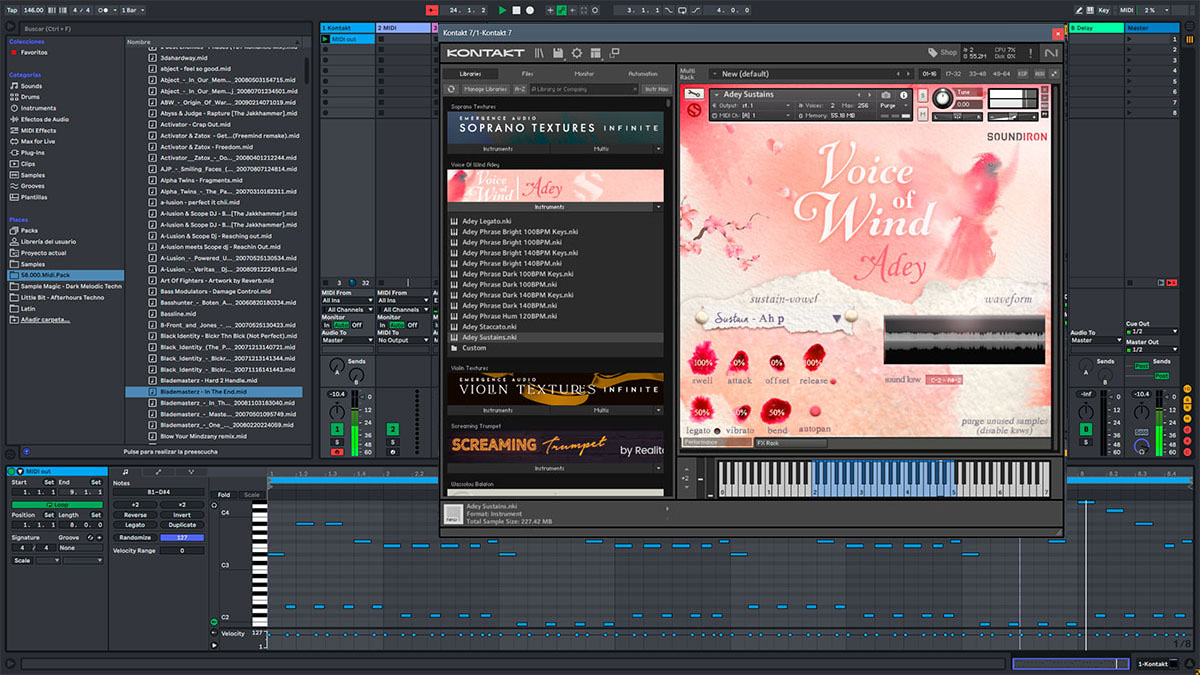The image size is (1200, 675).
Task: Toggle the autopan button
Action: click(815, 411)
